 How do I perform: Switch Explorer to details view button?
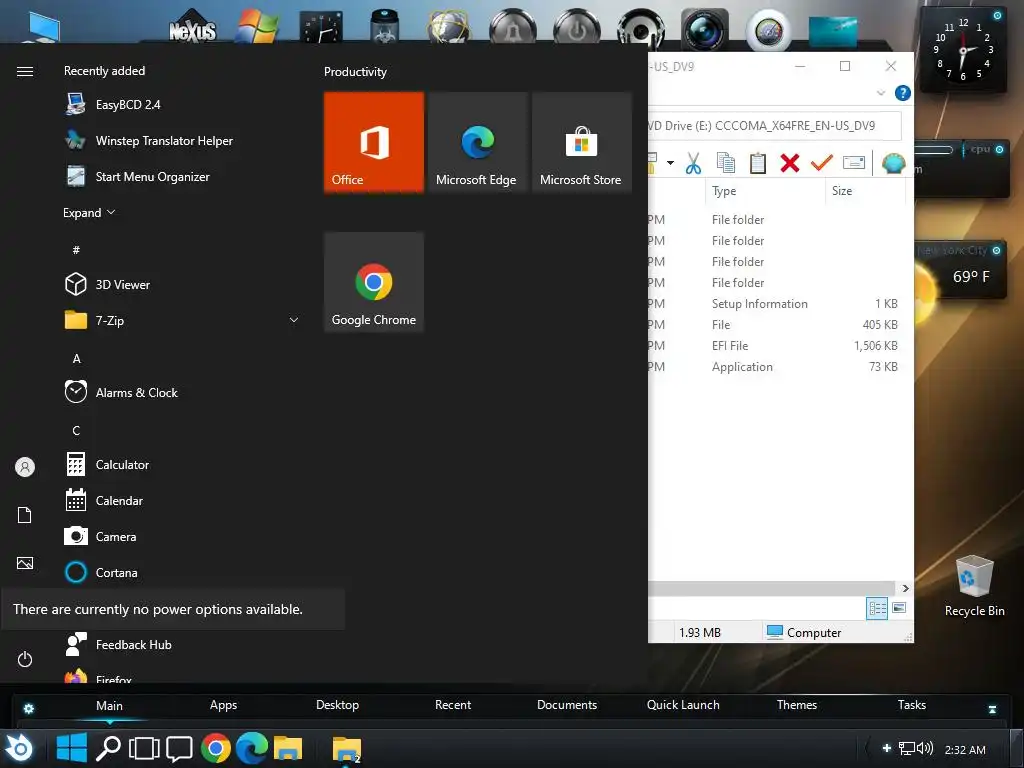tap(877, 609)
